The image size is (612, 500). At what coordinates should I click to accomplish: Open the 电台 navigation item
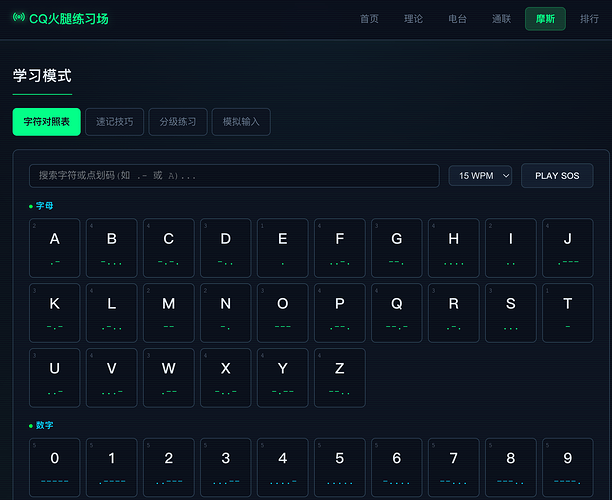click(457, 19)
